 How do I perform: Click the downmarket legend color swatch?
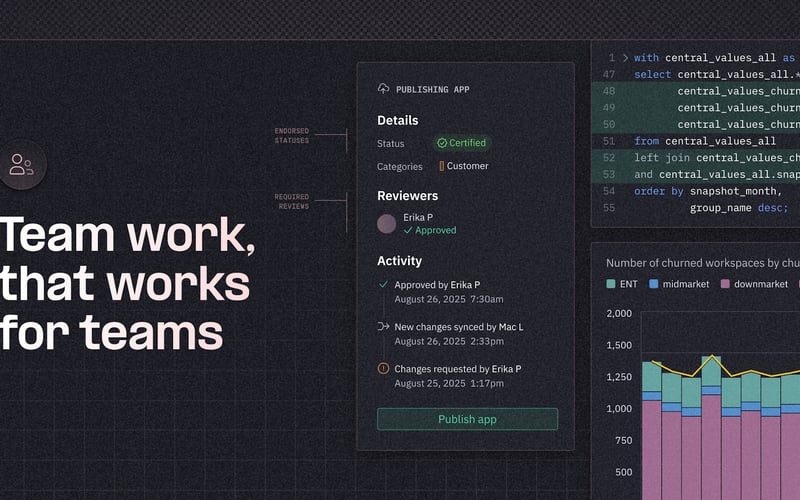click(x=725, y=284)
